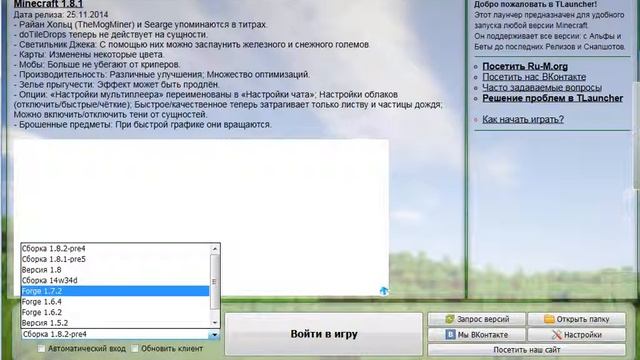Screen dimensions: 640x360
Task: Open the Посетить нас ВКонтакте link
Action: (534, 77)
